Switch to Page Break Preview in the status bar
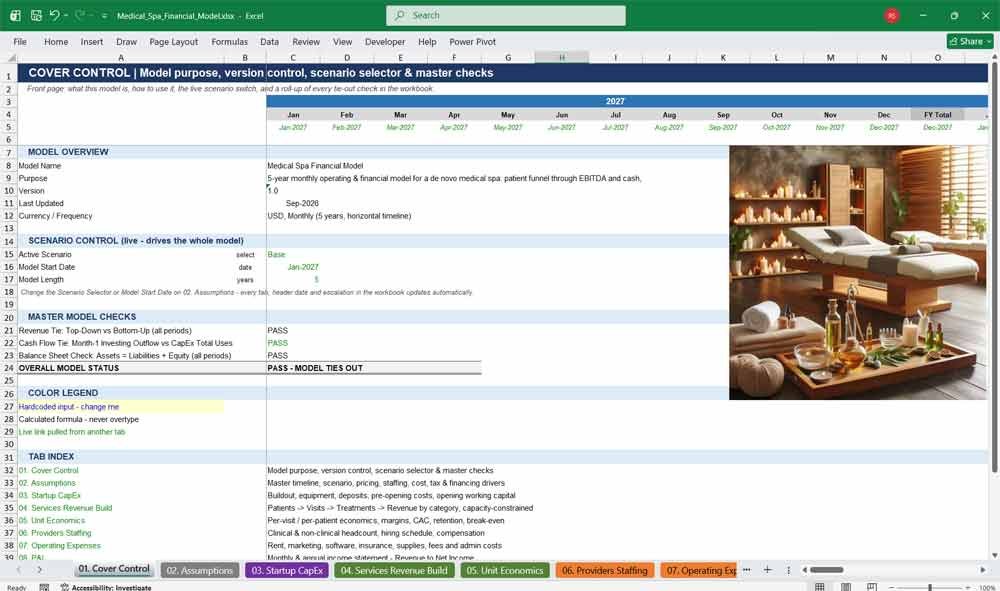This screenshot has height=591, width=1000. click(872, 587)
